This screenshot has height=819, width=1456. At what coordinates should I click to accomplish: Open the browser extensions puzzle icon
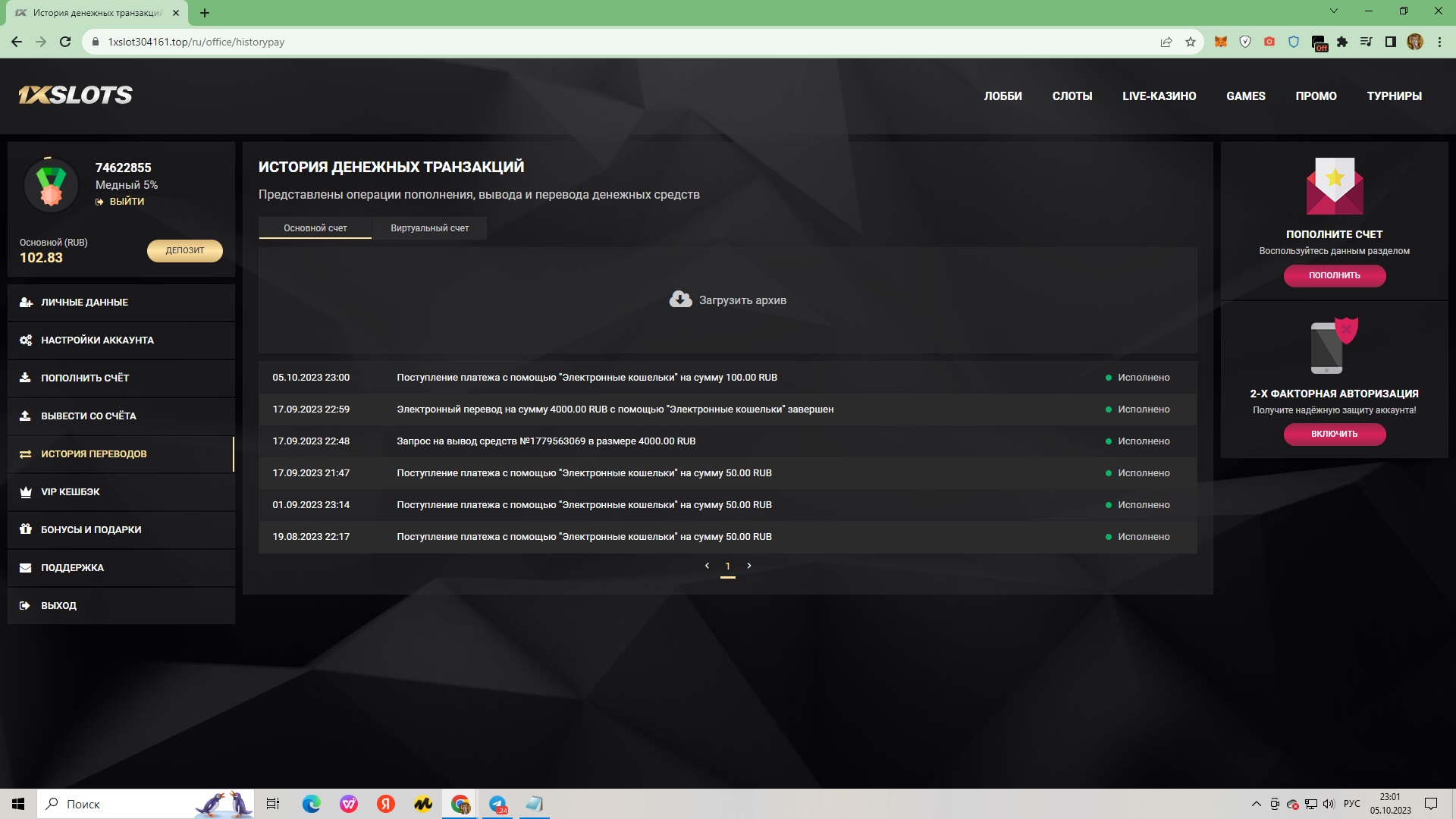1342,42
